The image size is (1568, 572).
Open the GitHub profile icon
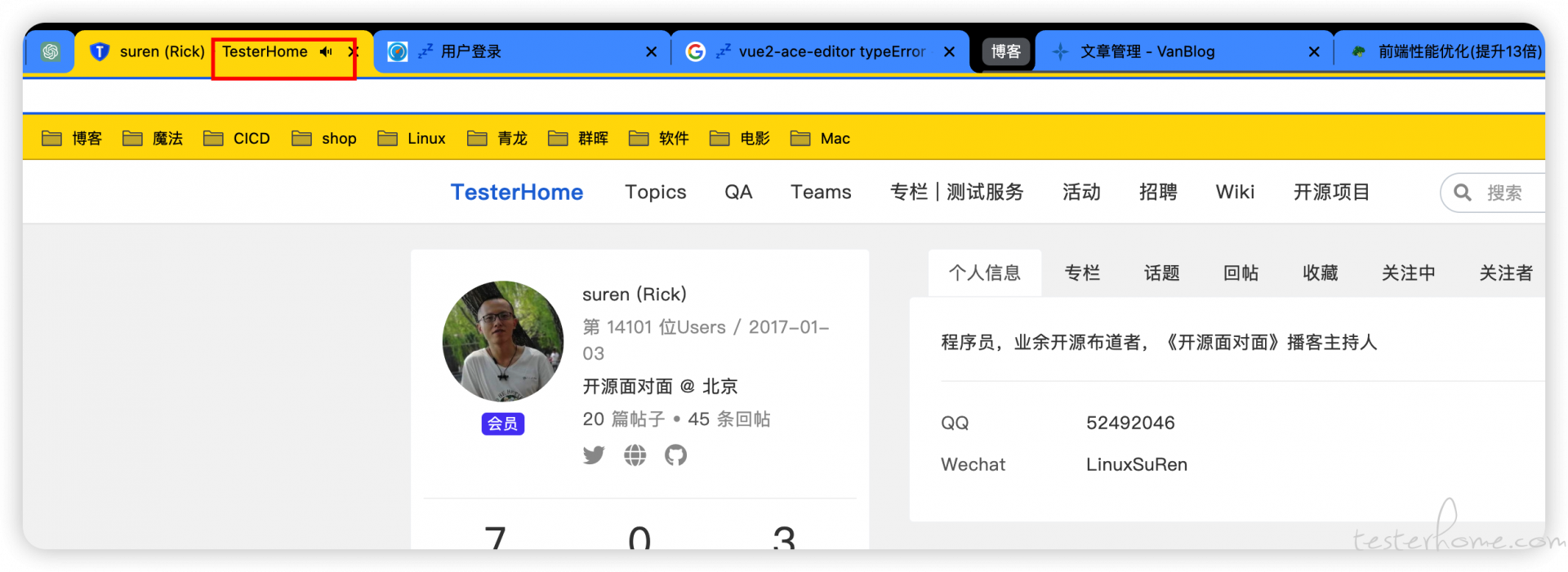click(675, 454)
